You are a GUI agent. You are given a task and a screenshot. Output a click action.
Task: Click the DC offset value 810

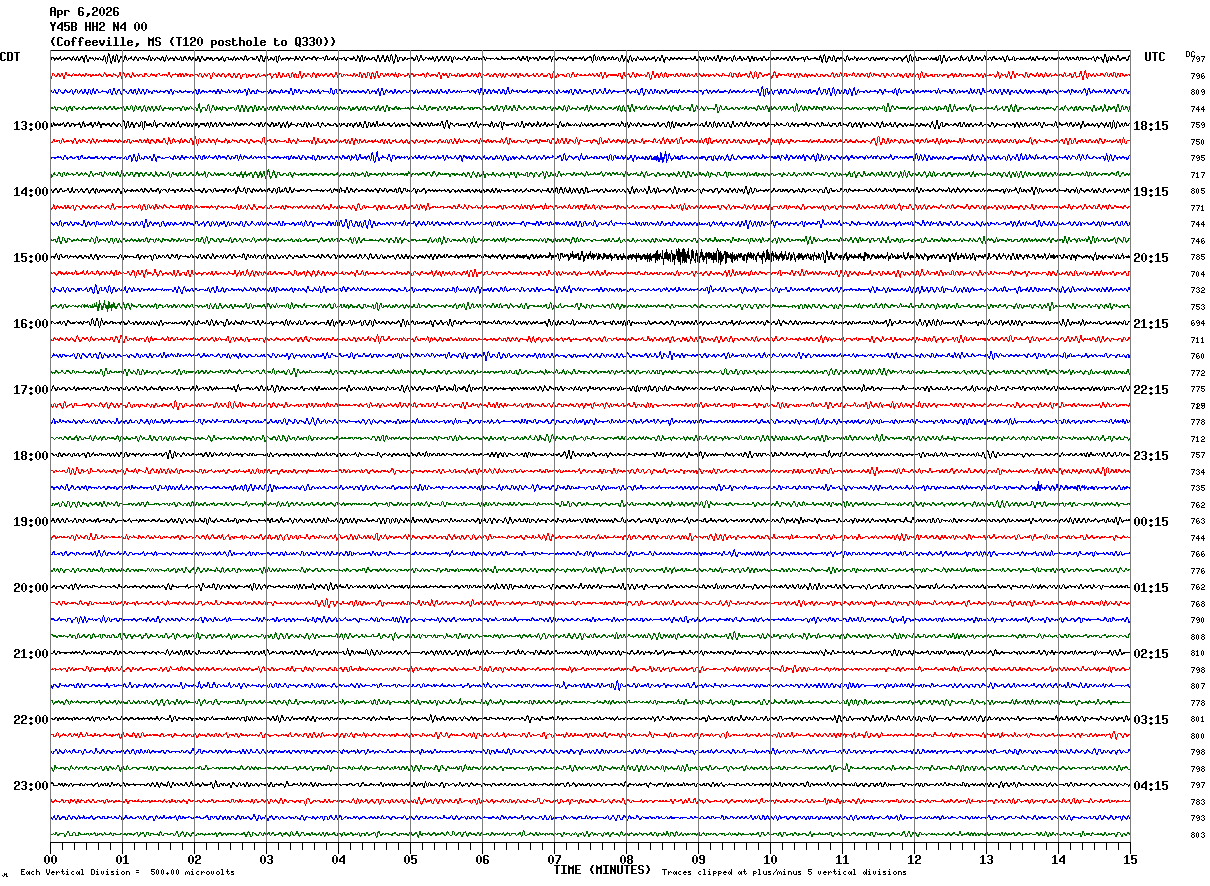click(x=1197, y=653)
